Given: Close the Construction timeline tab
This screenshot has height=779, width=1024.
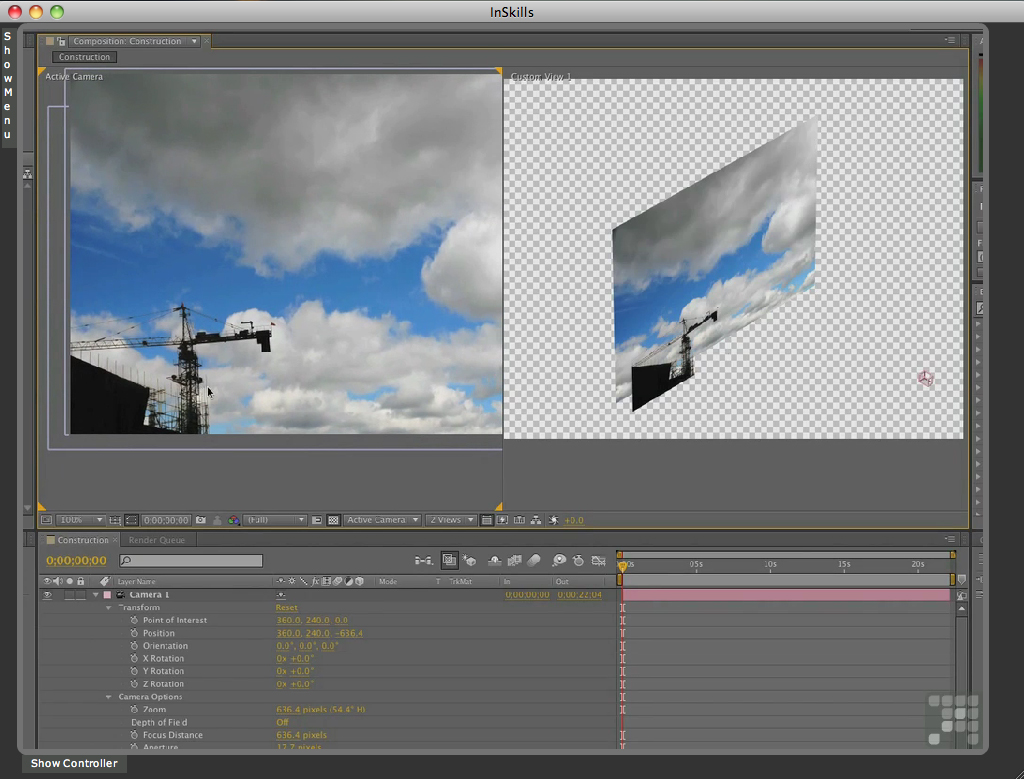Looking at the screenshot, I should click(116, 540).
